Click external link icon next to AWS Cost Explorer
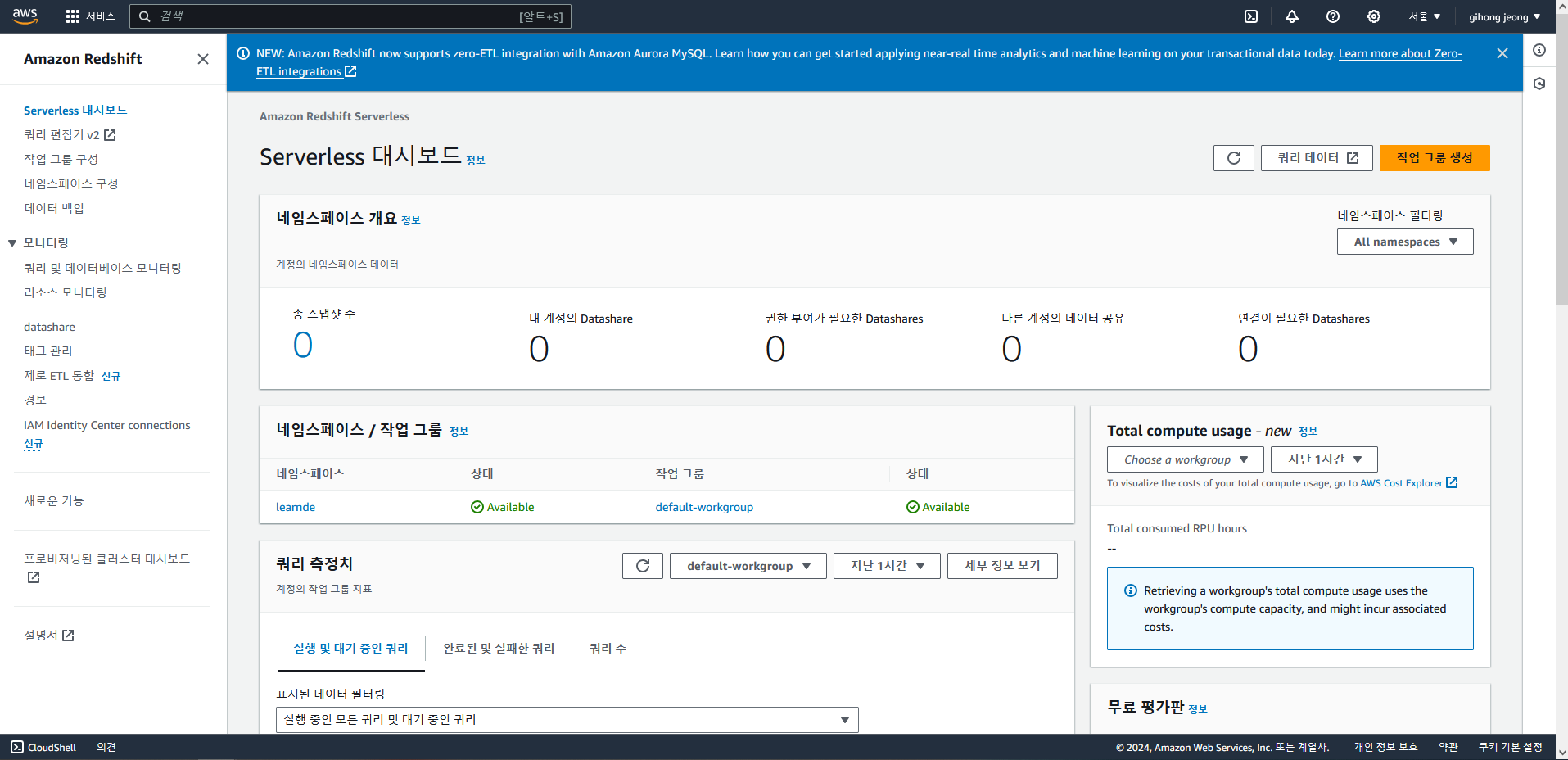This screenshot has width=1568, height=760. [x=1452, y=482]
